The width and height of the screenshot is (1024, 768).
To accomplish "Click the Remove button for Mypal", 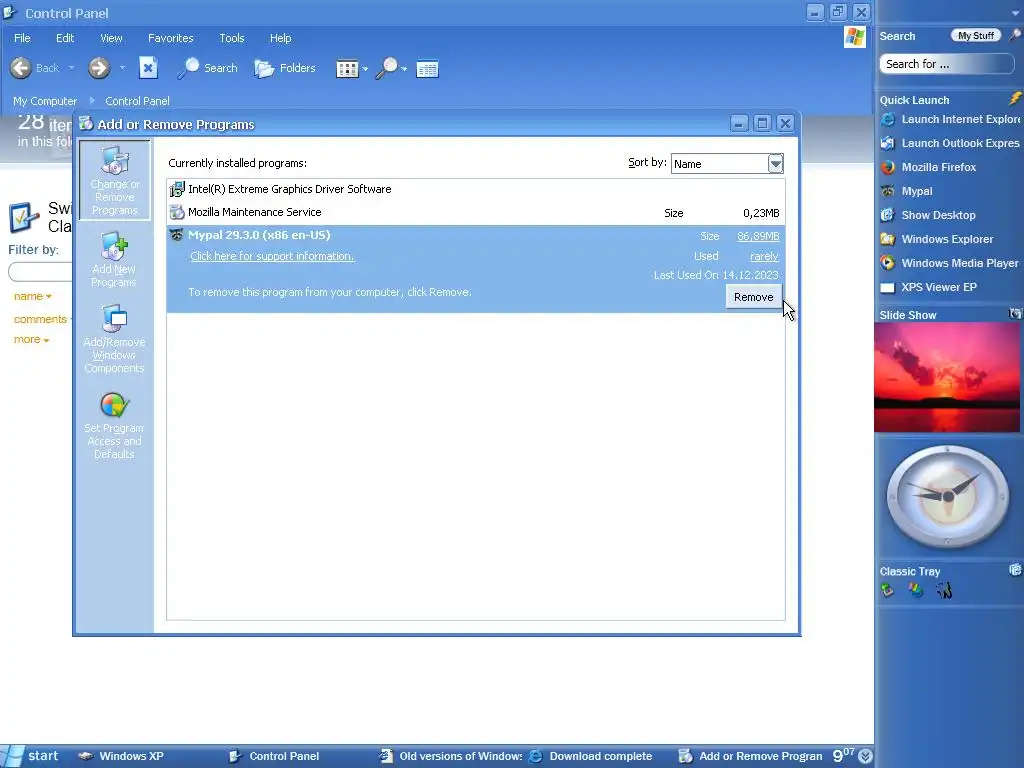I will [754, 297].
